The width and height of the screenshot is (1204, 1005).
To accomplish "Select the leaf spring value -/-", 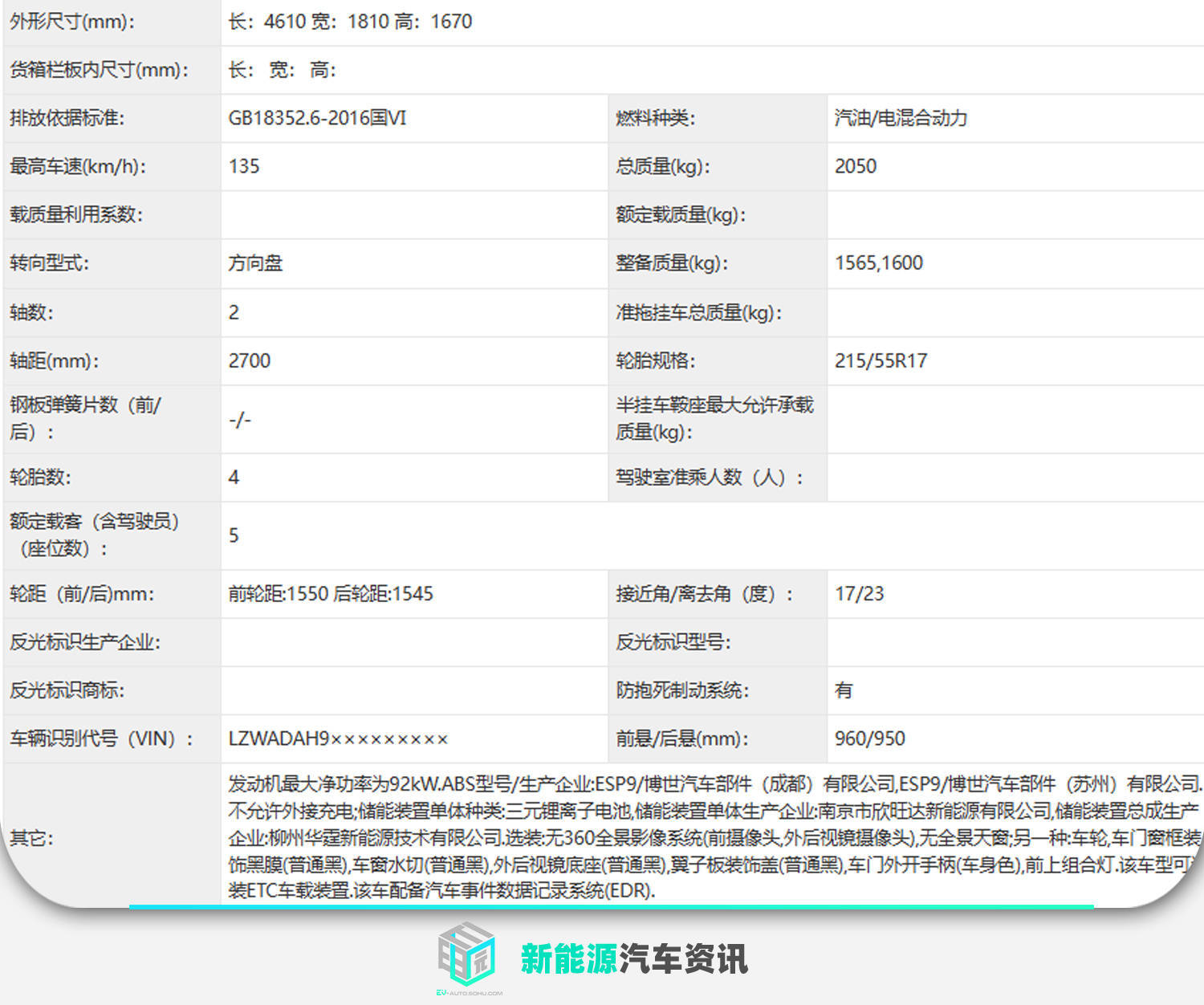I will tap(240, 419).
